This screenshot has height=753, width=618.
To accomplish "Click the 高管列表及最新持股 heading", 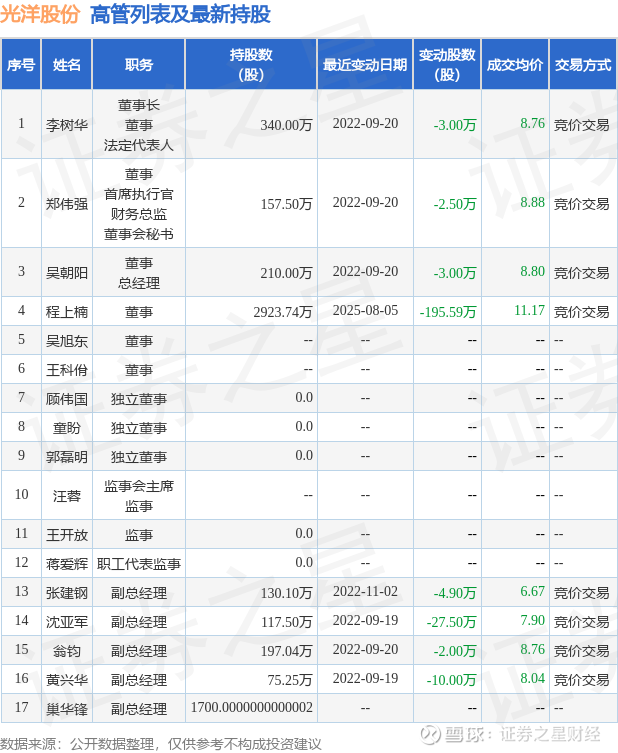I will (180, 14).
